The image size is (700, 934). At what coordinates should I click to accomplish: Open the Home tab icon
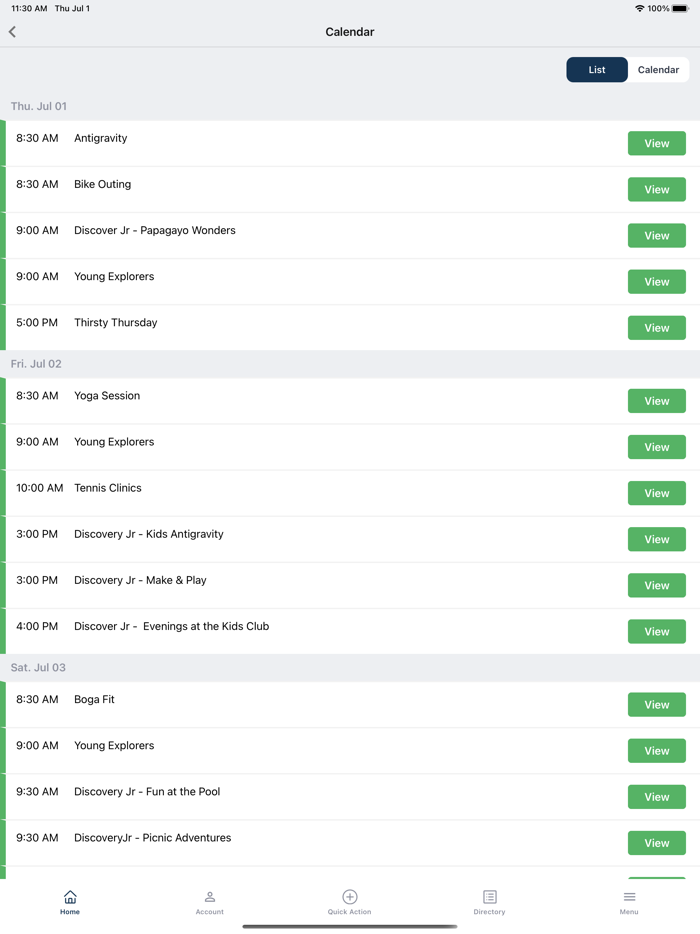(x=70, y=897)
